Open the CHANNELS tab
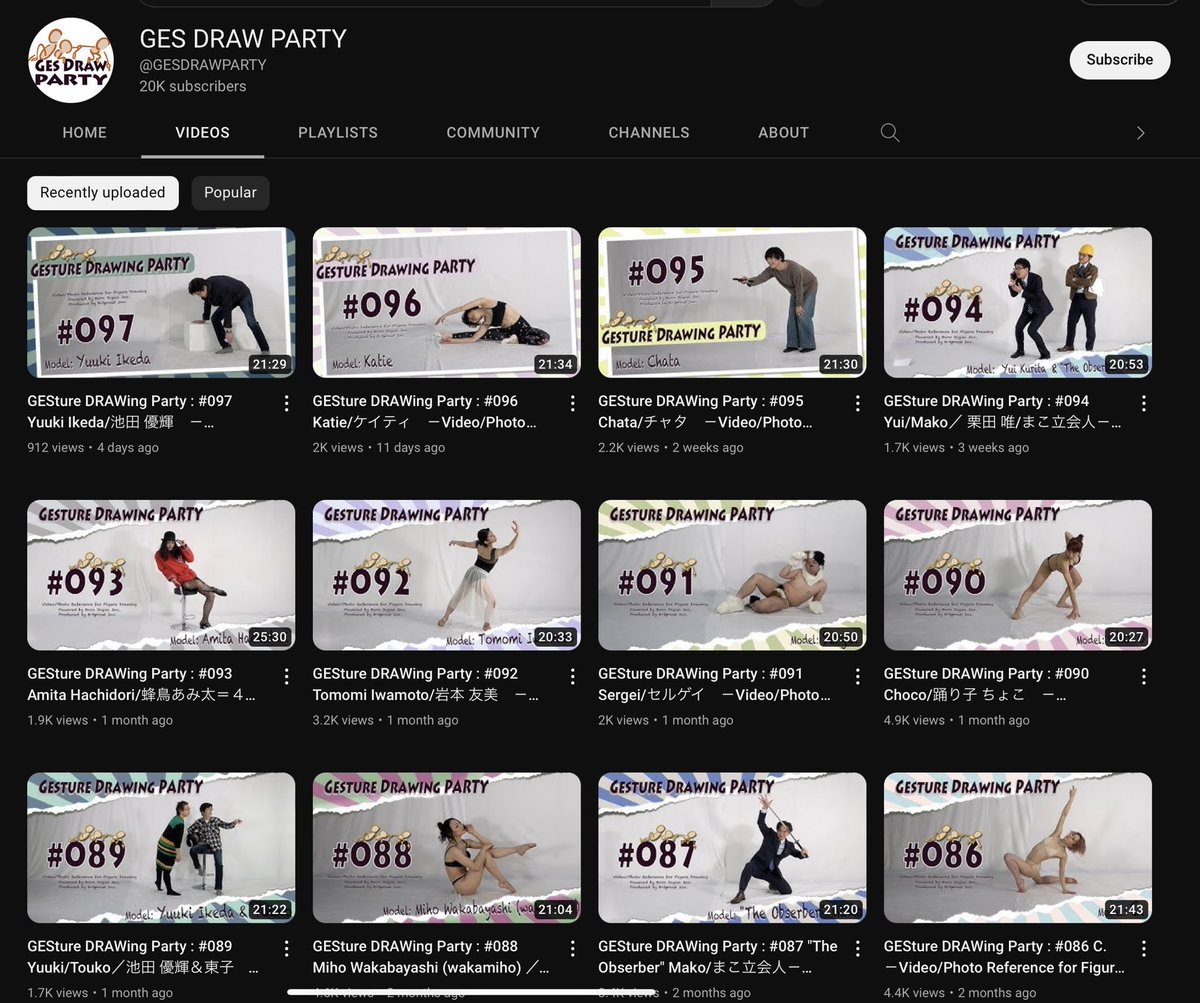This screenshot has height=1003, width=1200. [649, 133]
